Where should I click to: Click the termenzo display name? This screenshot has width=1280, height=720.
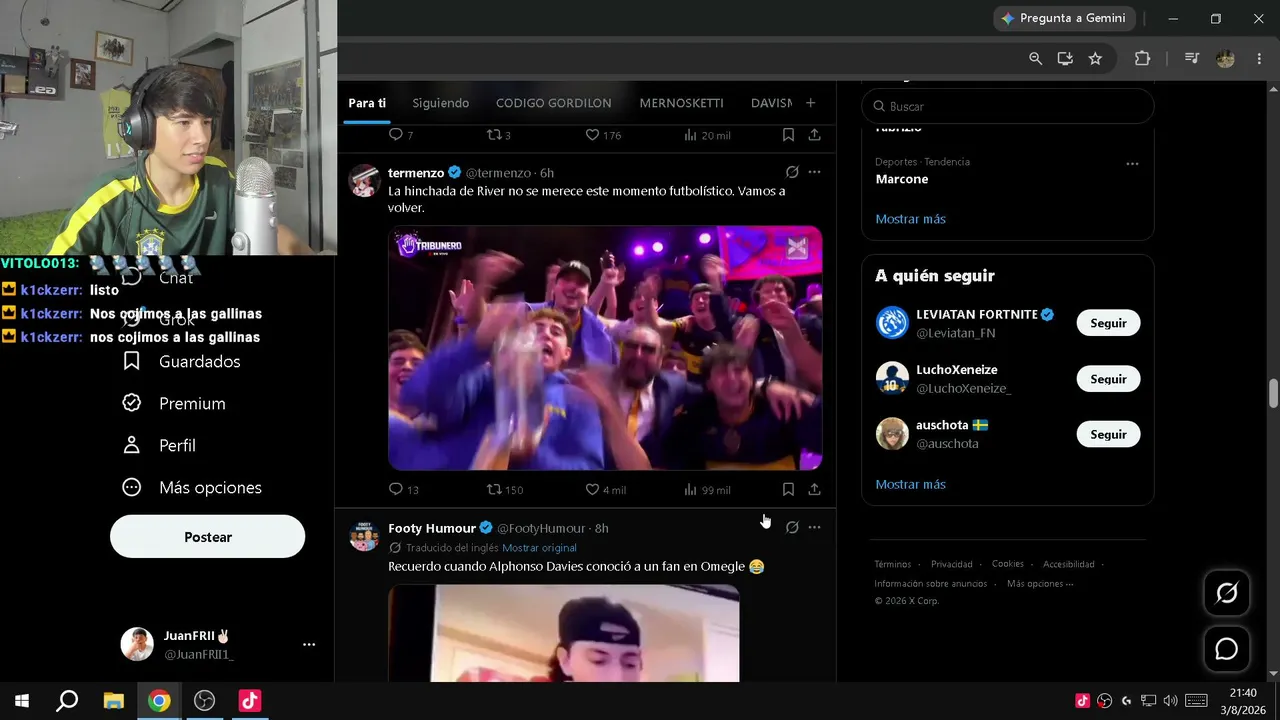pos(416,173)
